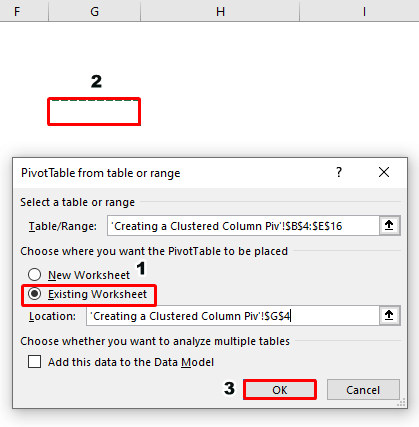Select column H header

(x=220, y=11)
